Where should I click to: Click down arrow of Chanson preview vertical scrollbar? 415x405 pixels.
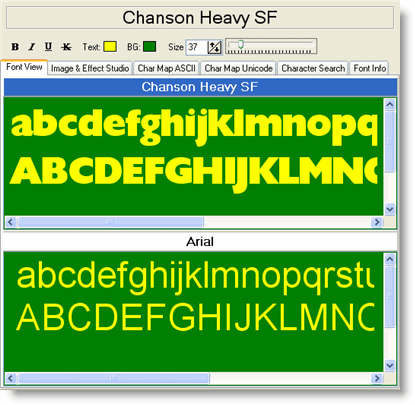[390, 209]
